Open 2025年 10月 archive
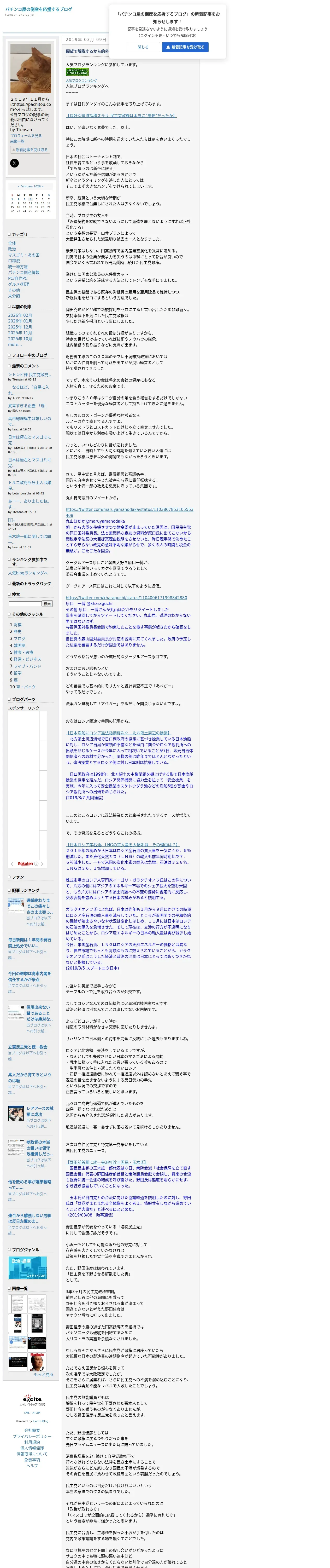 pyautogui.click(x=20, y=338)
